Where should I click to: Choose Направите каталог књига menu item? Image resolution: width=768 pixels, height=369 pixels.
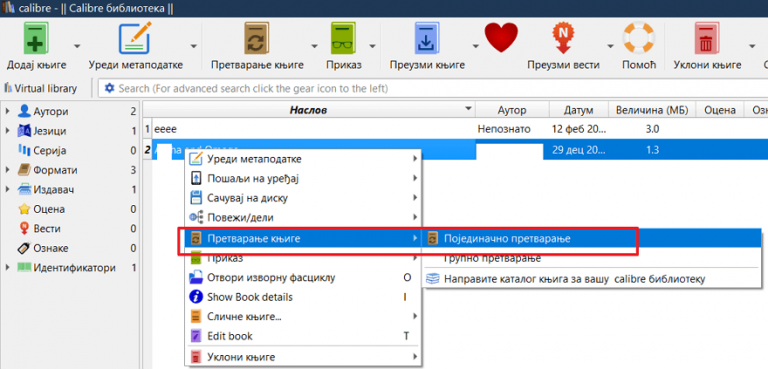(x=592, y=279)
